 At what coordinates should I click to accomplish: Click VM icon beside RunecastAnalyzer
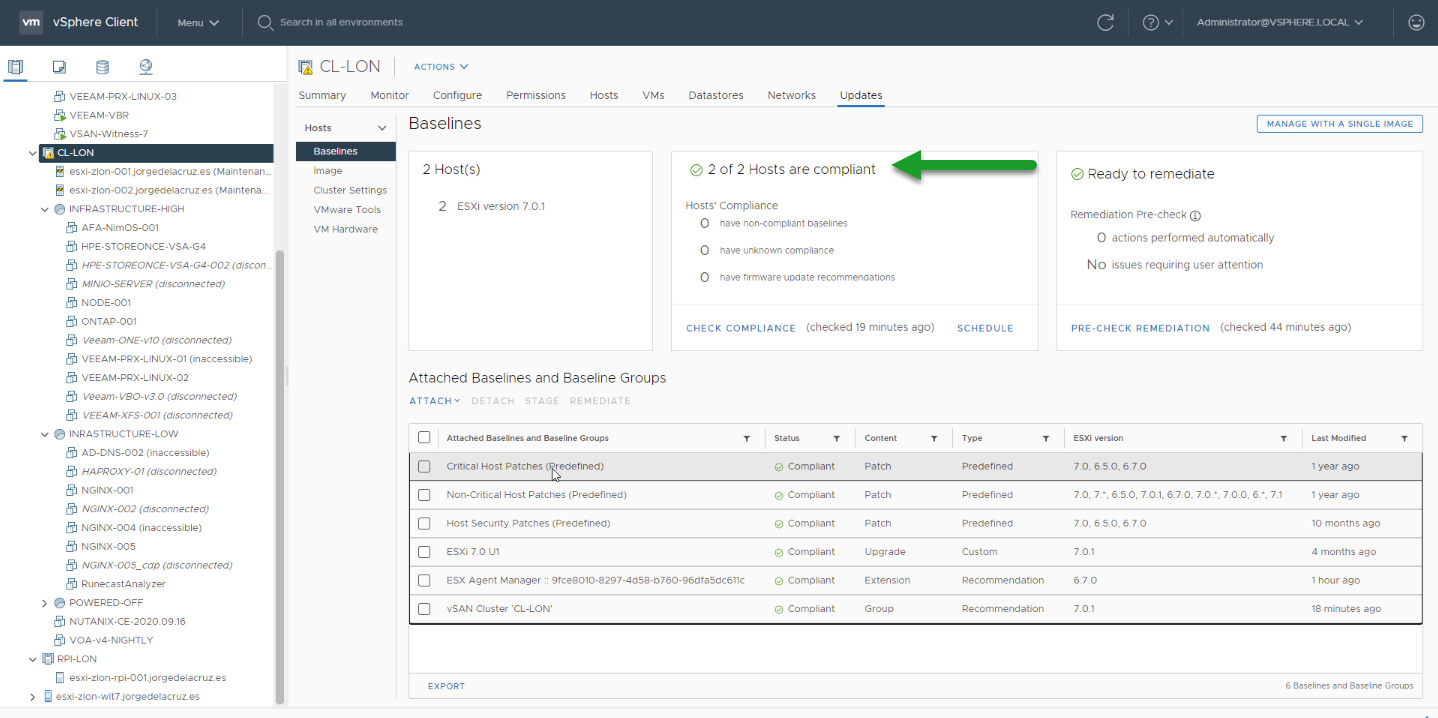[x=72, y=584]
